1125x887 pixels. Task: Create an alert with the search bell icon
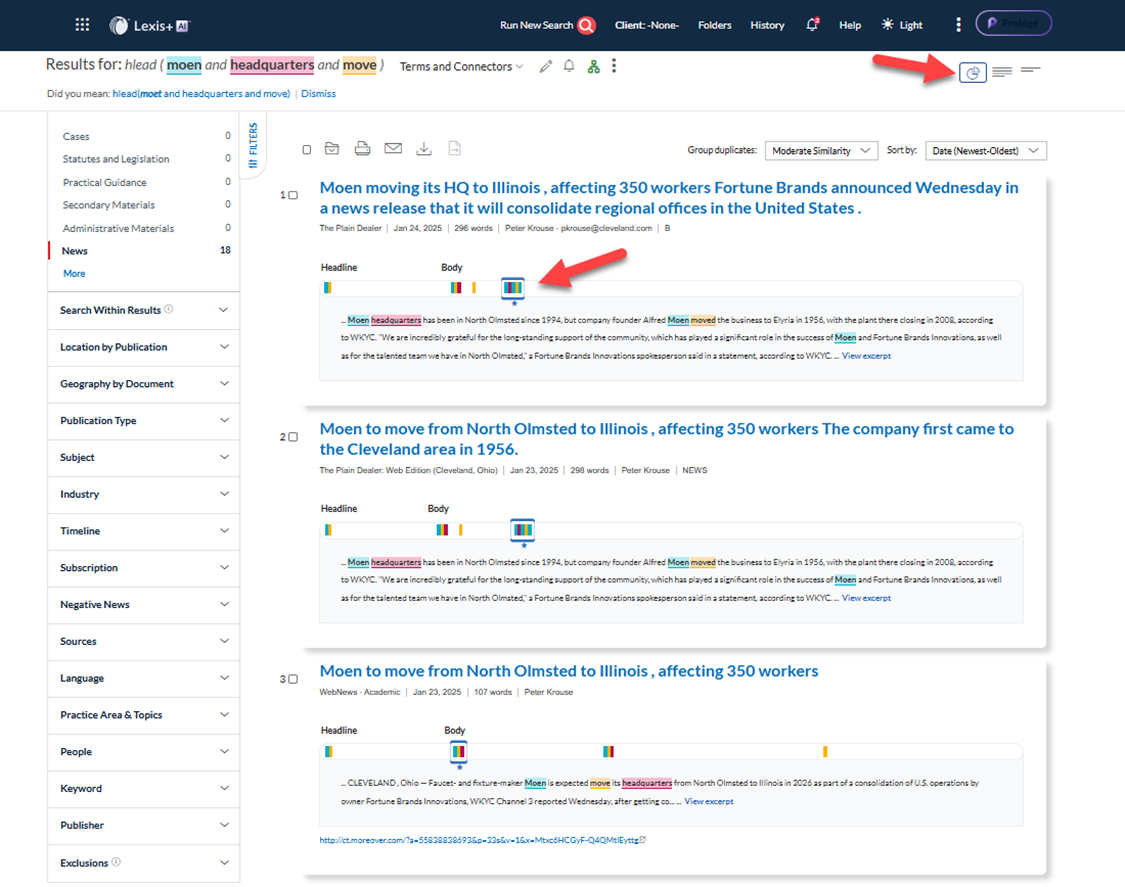click(569, 67)
